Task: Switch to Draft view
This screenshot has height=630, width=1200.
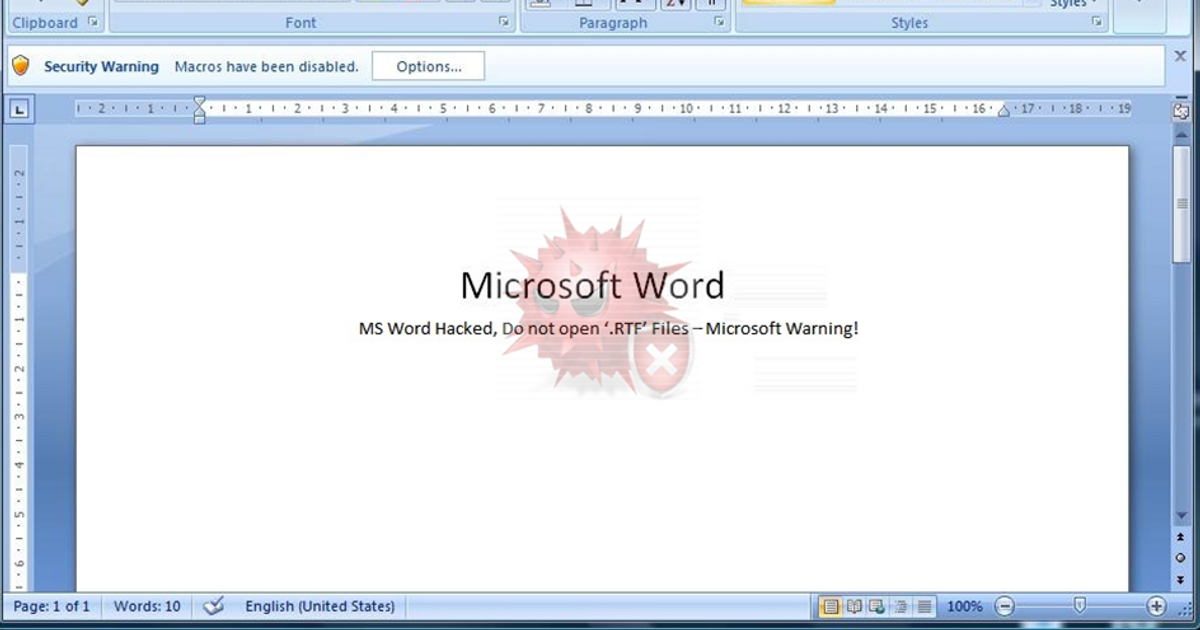Action: point(924,606)
